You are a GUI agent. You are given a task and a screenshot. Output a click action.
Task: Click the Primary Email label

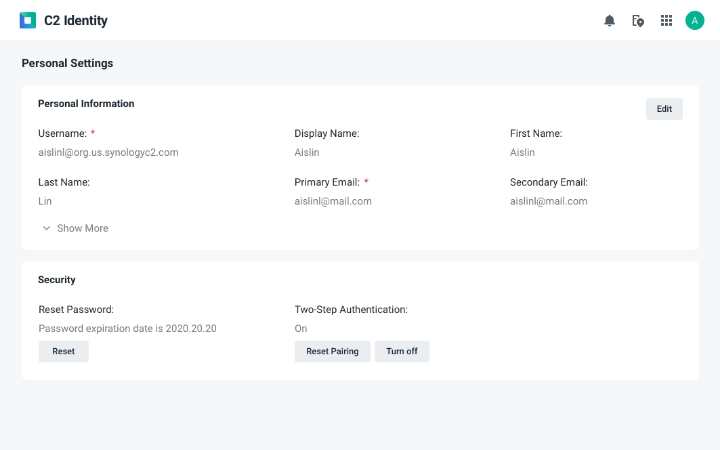point(327,182)
